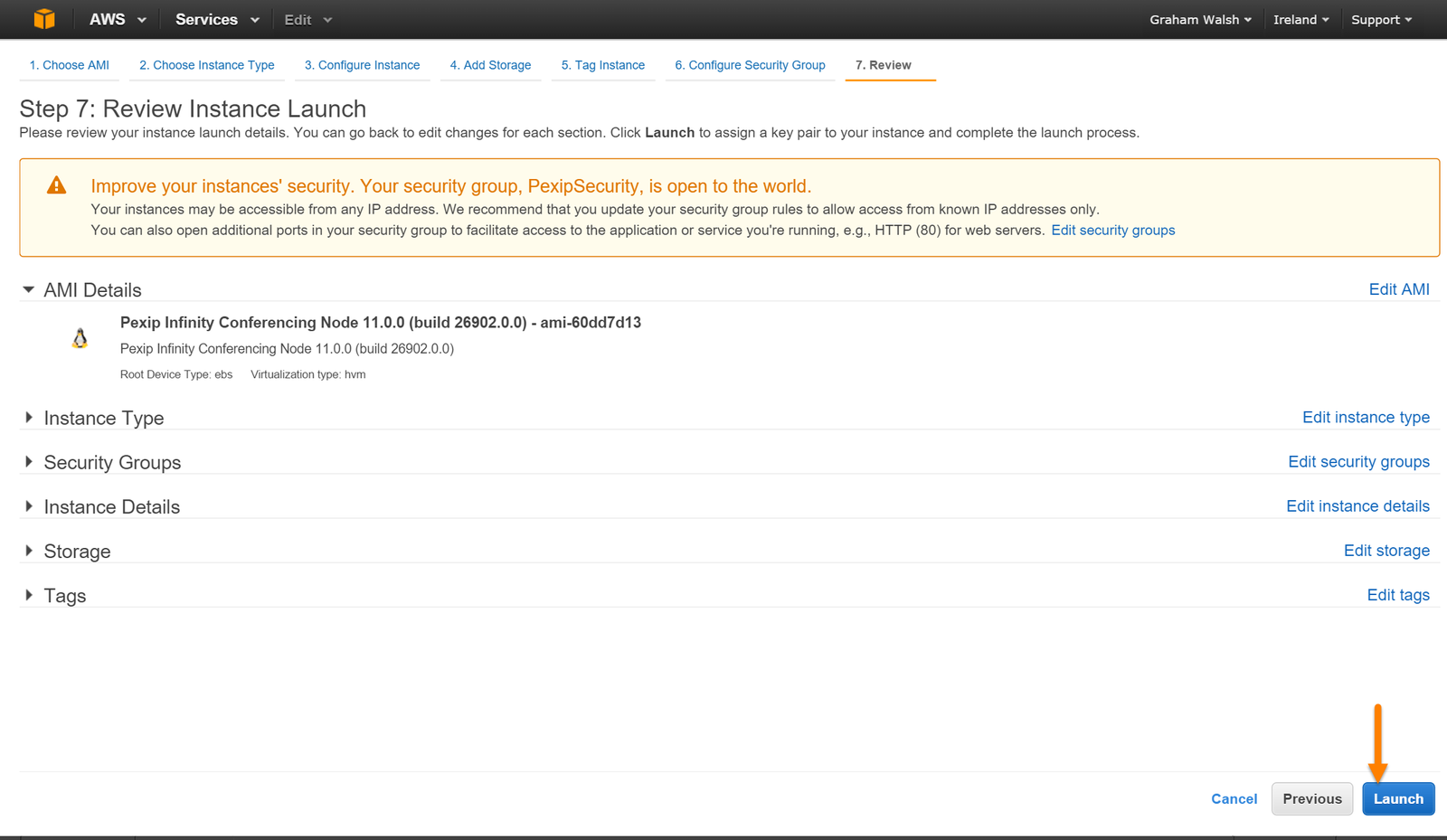Open the Ireland region dropdown
This screenshot has height=840, width=1447.
click(1300, 20)
